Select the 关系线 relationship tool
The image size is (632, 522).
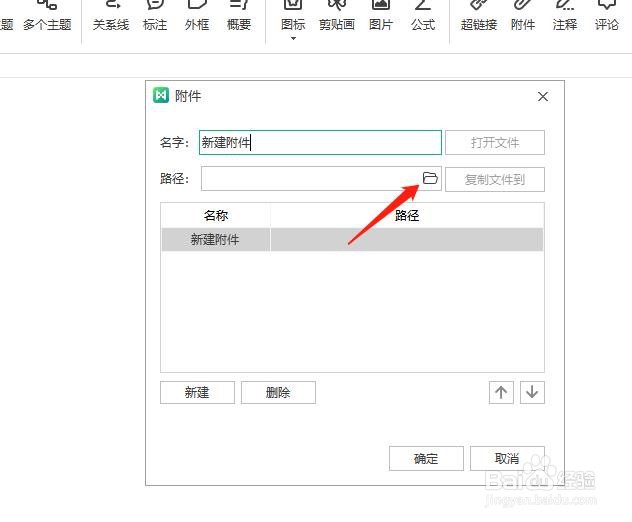(x=111, y=16)
